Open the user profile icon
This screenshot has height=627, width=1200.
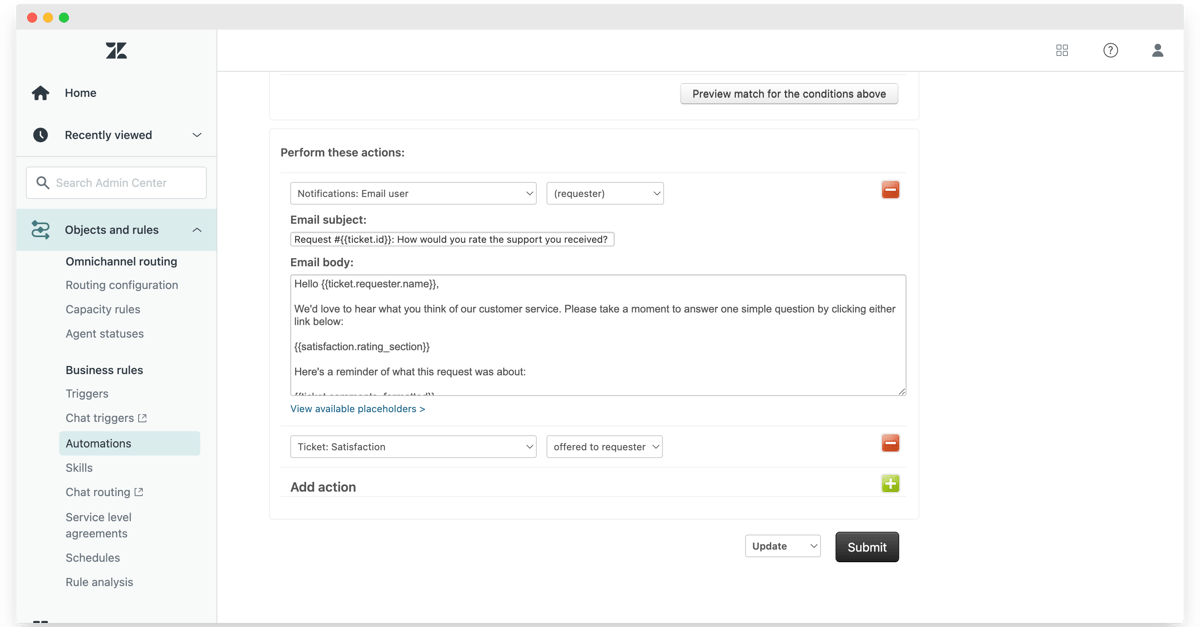[1157, 50]
